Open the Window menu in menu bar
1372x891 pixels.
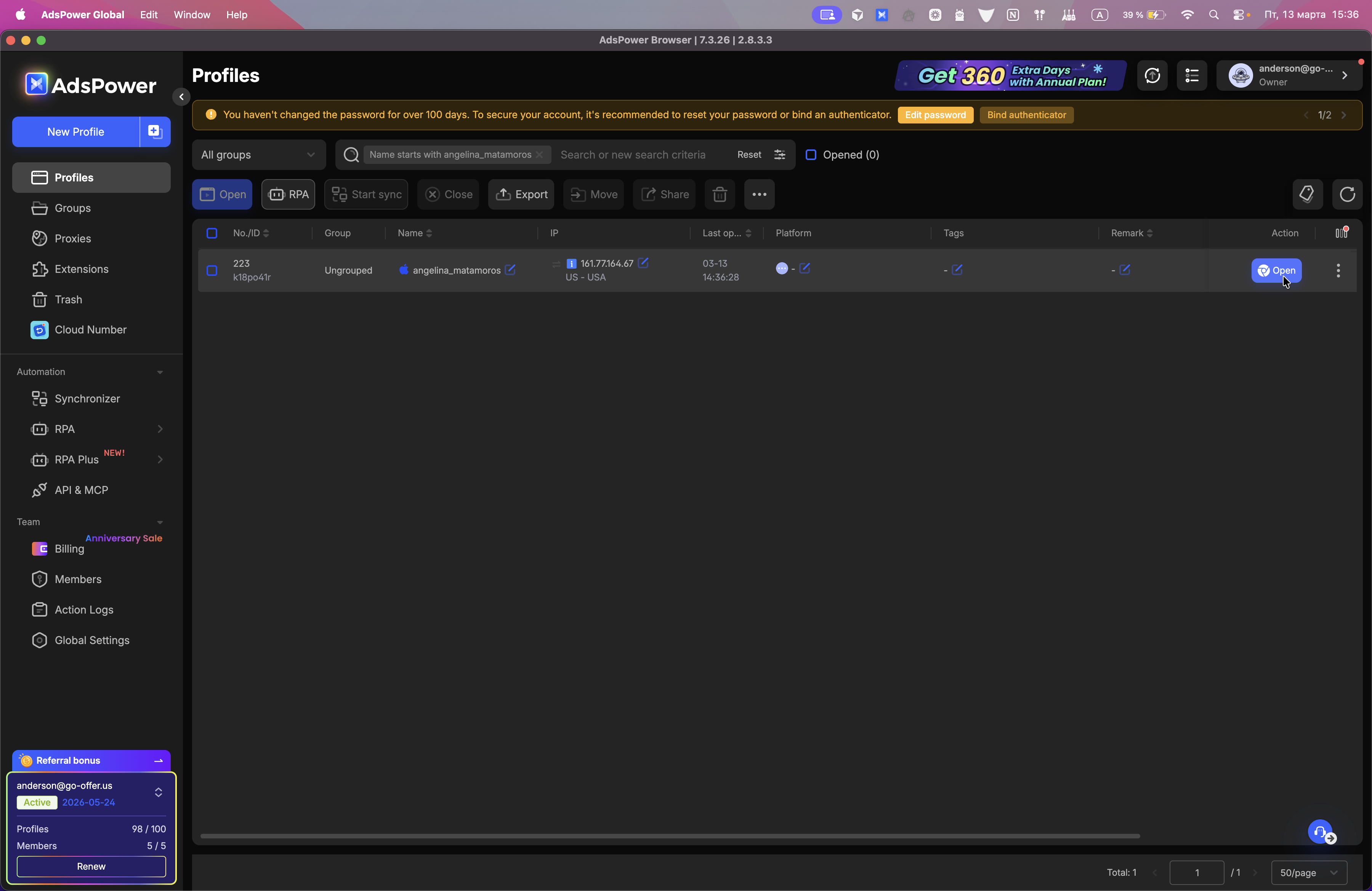coord(192,14)
